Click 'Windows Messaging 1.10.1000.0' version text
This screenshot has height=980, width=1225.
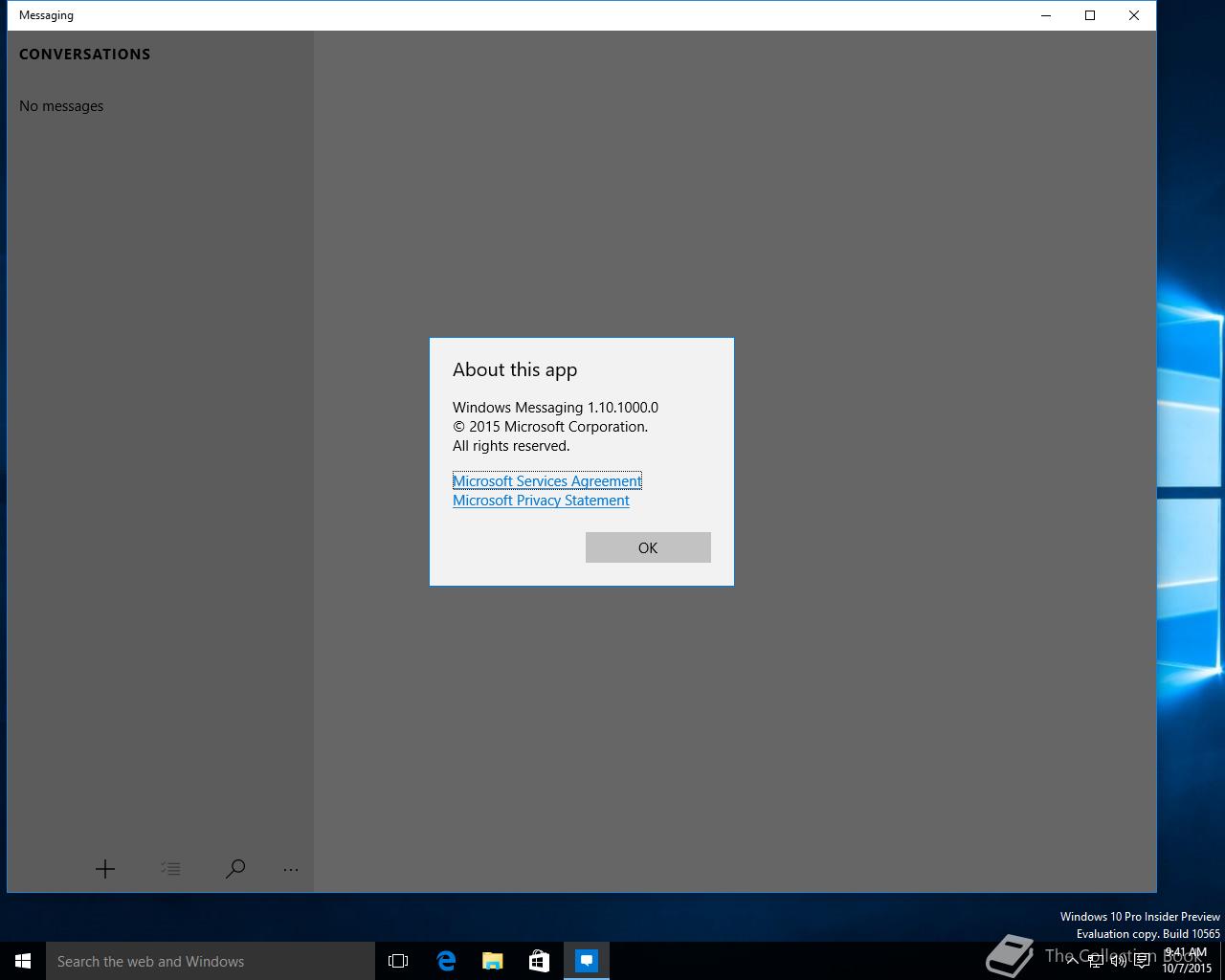point(555,408)
